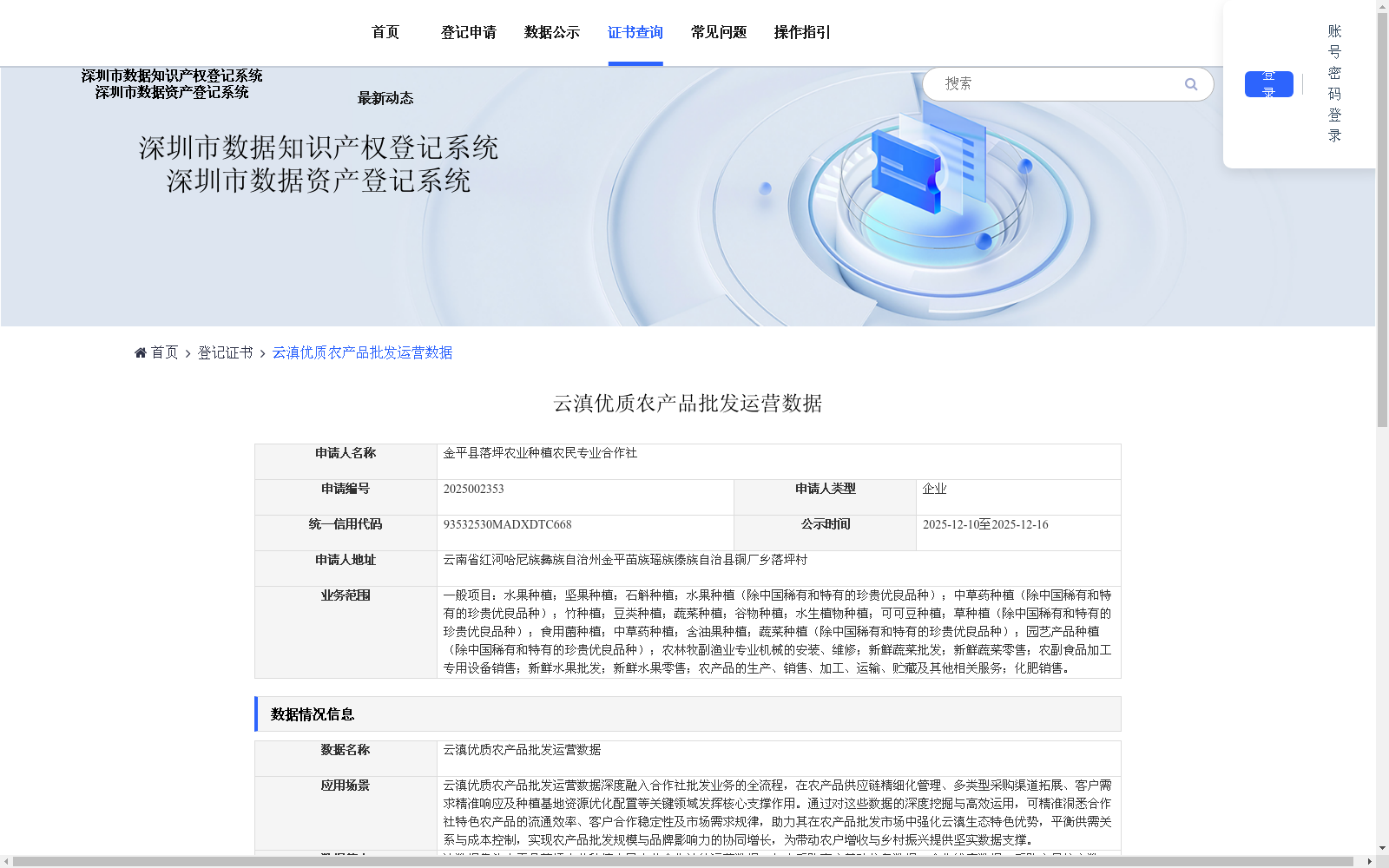Click 云滇优质农产品批发运营数据 breadcrumb link
This screenshot has height=868, width=1389.
[362, 352]
